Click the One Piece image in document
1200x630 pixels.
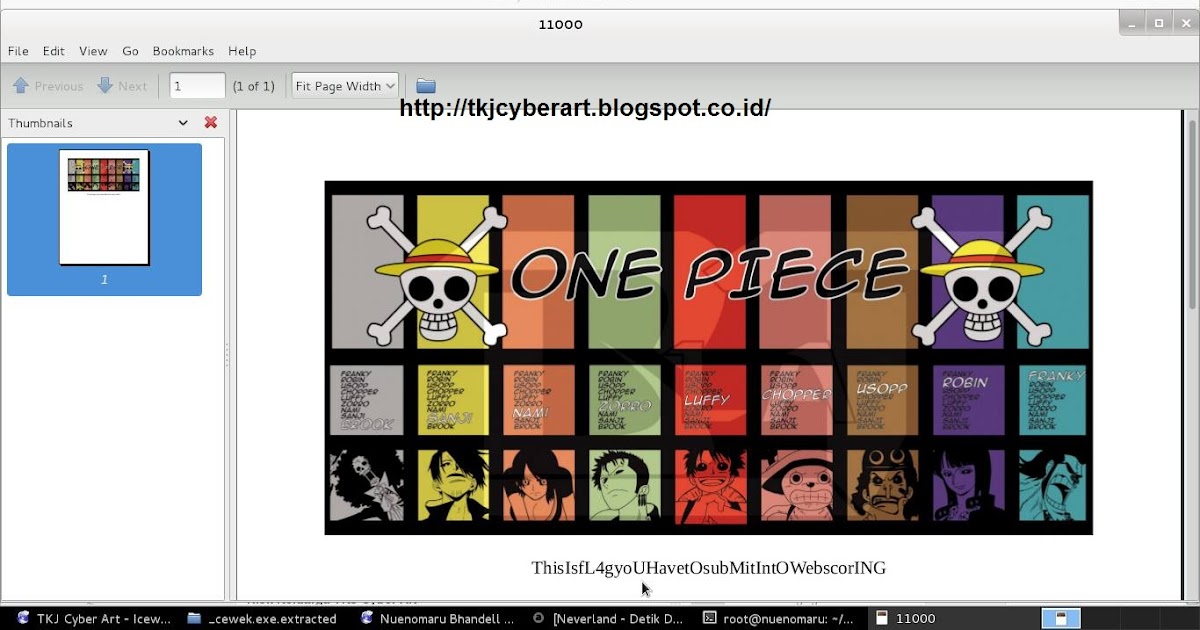[708, 358]
